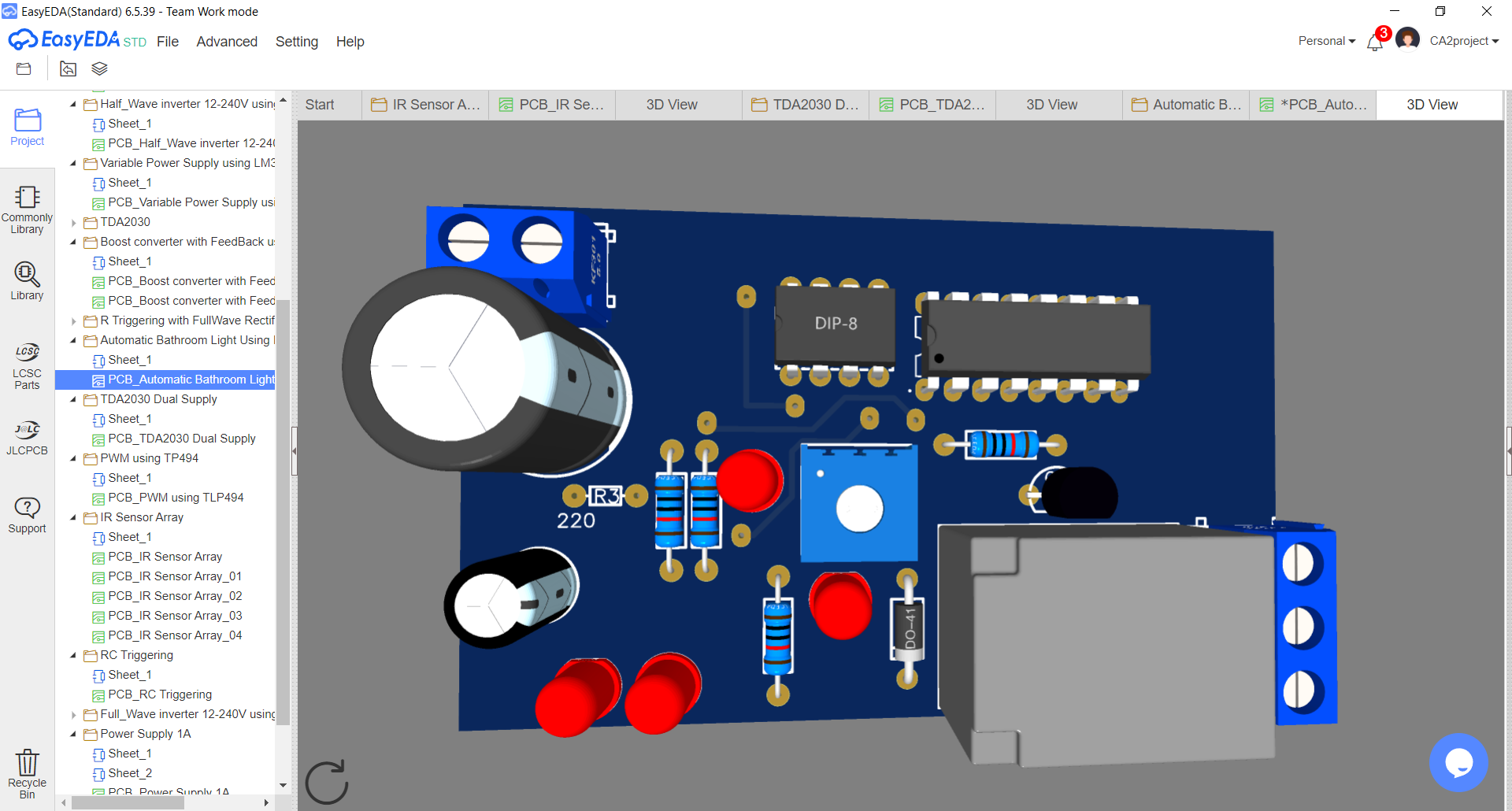Expand R Triggering with FullWave Rectifier folder
The image size is (1512, 811).
73,321
